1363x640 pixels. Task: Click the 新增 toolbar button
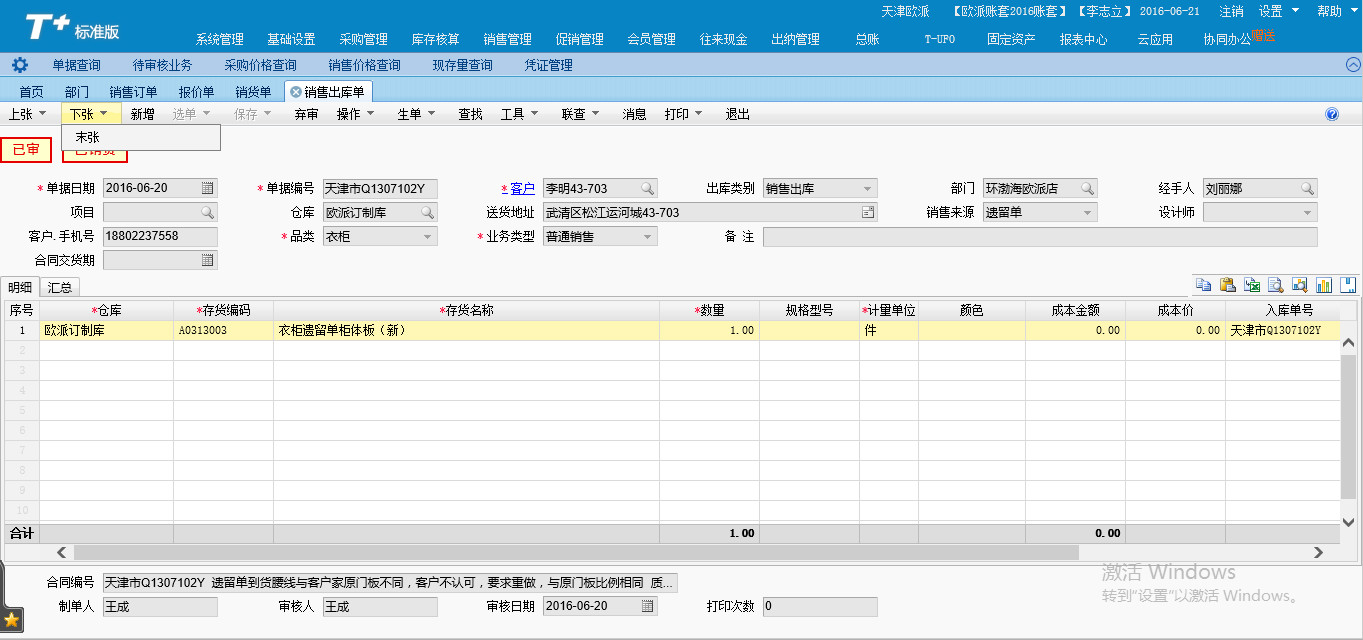[143, 114]
